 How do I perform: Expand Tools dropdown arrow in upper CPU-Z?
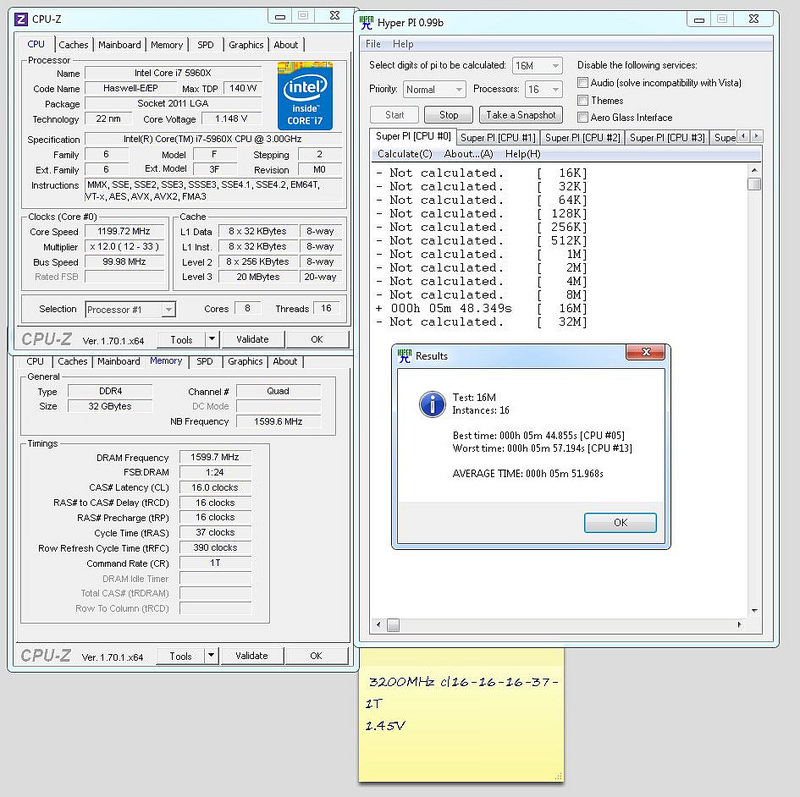click(212, 339)
